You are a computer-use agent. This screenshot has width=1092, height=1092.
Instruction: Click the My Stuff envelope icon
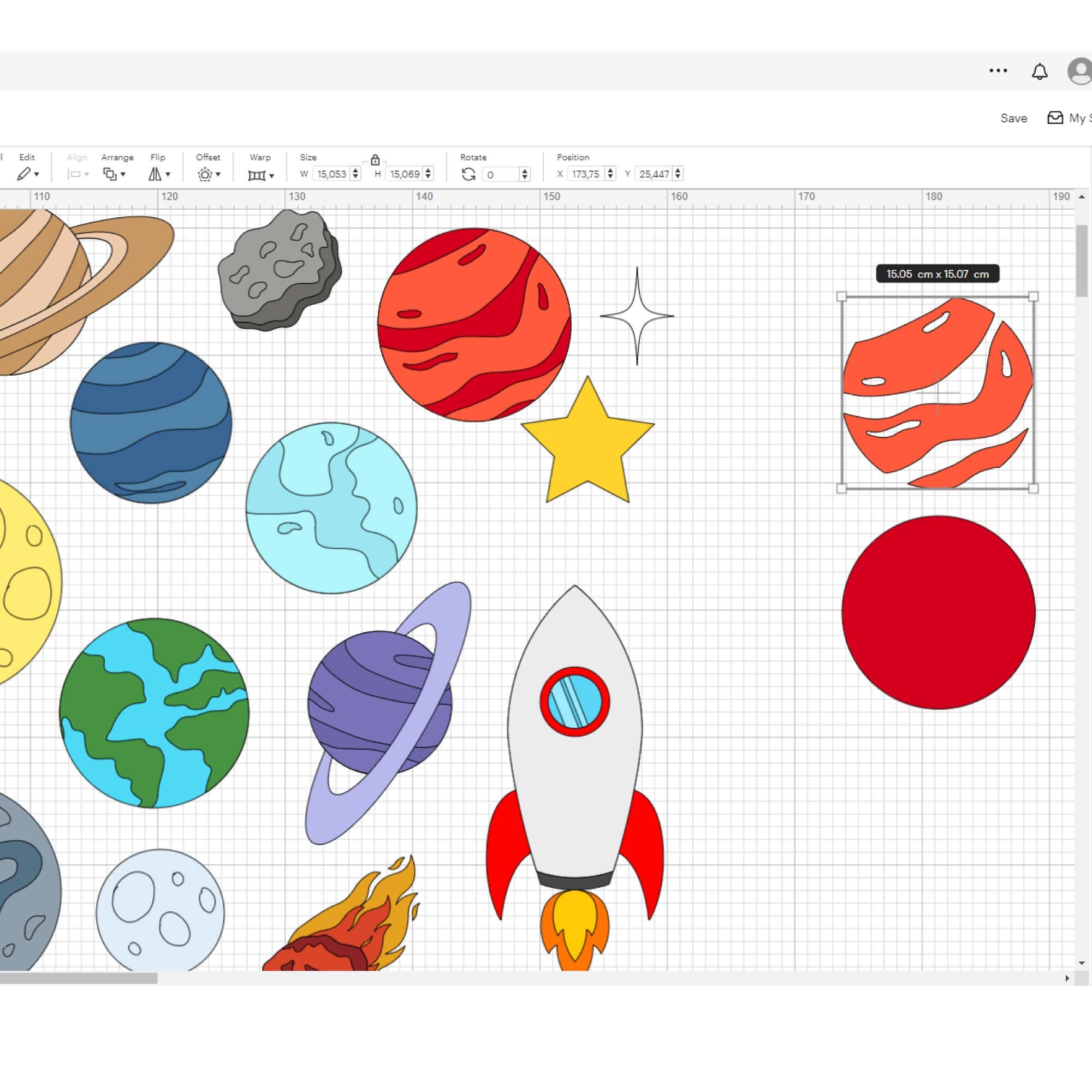(x=1056, y=118)
